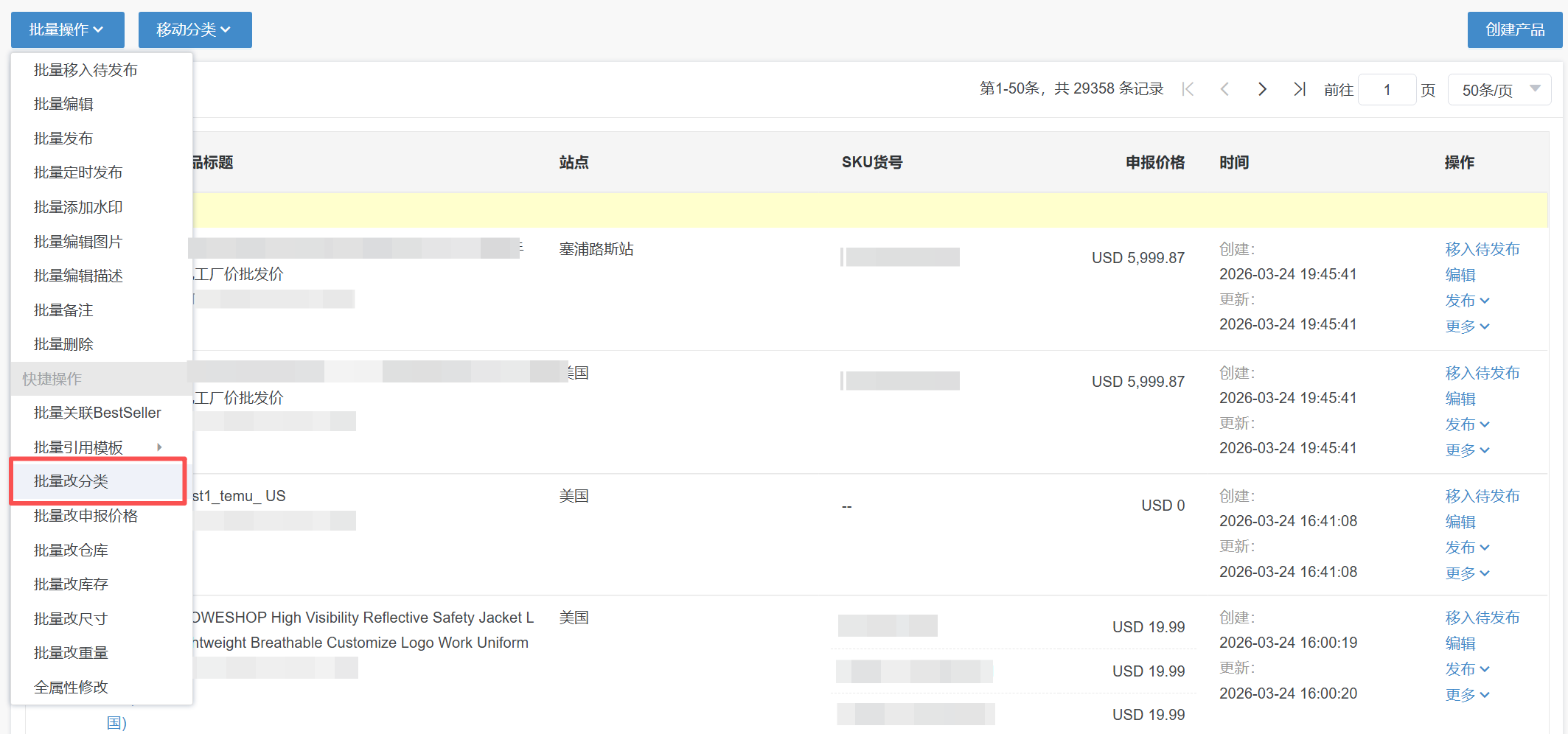
Task: Click 批量删除 in the batch menu
Action: (x=63, y=344)
